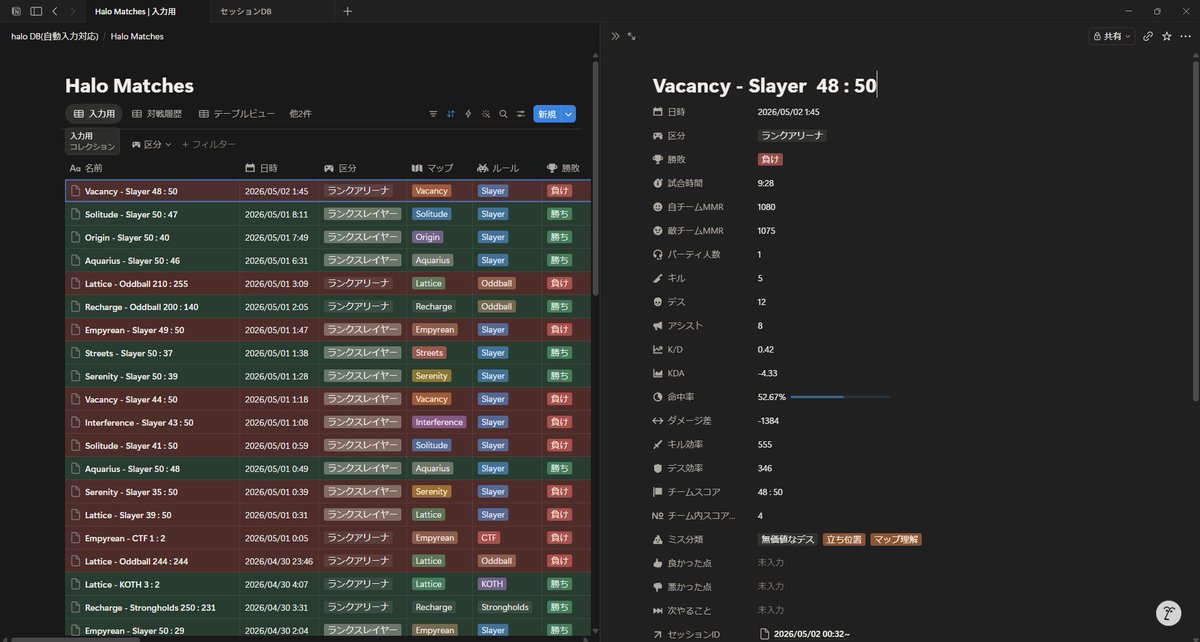Switch to 入力用 view tab
Screen dimensions: 1200x642
click(x=94, y=114)
